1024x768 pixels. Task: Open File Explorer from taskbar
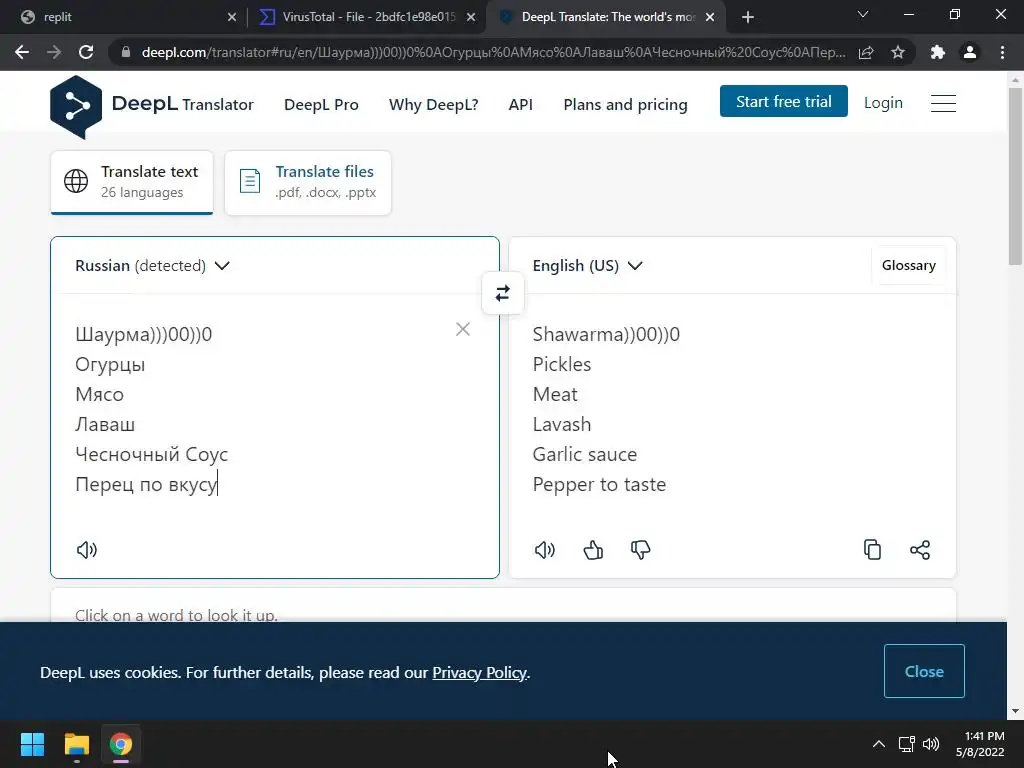(x=76, y=744)
